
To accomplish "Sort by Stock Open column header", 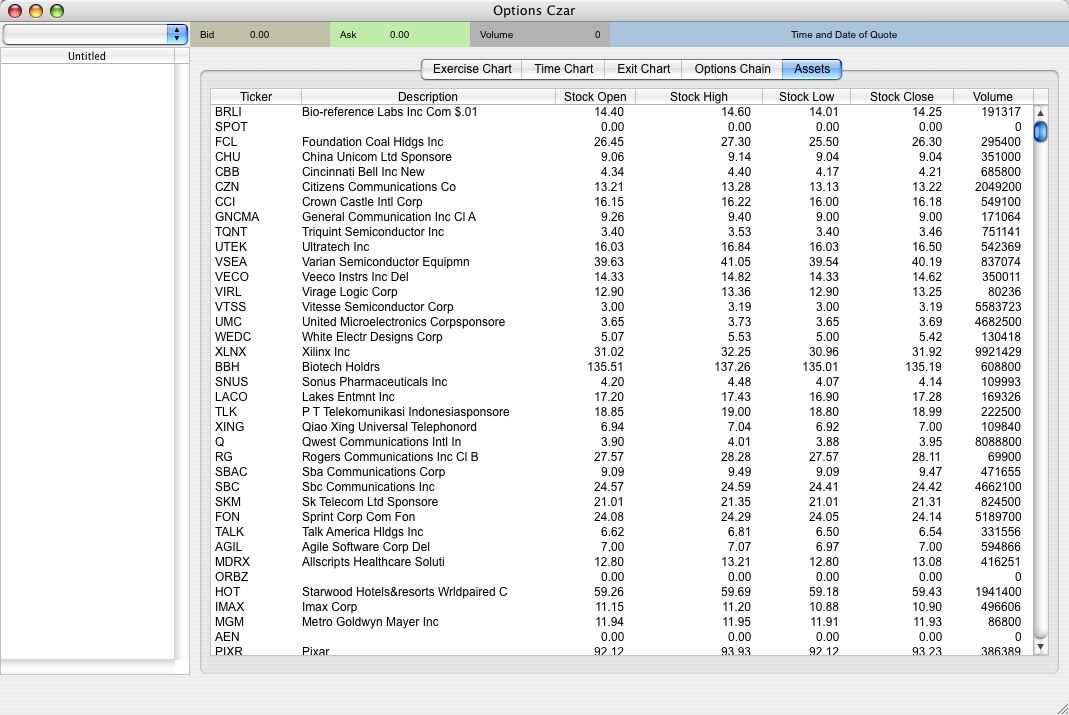I will pos(595,97).
